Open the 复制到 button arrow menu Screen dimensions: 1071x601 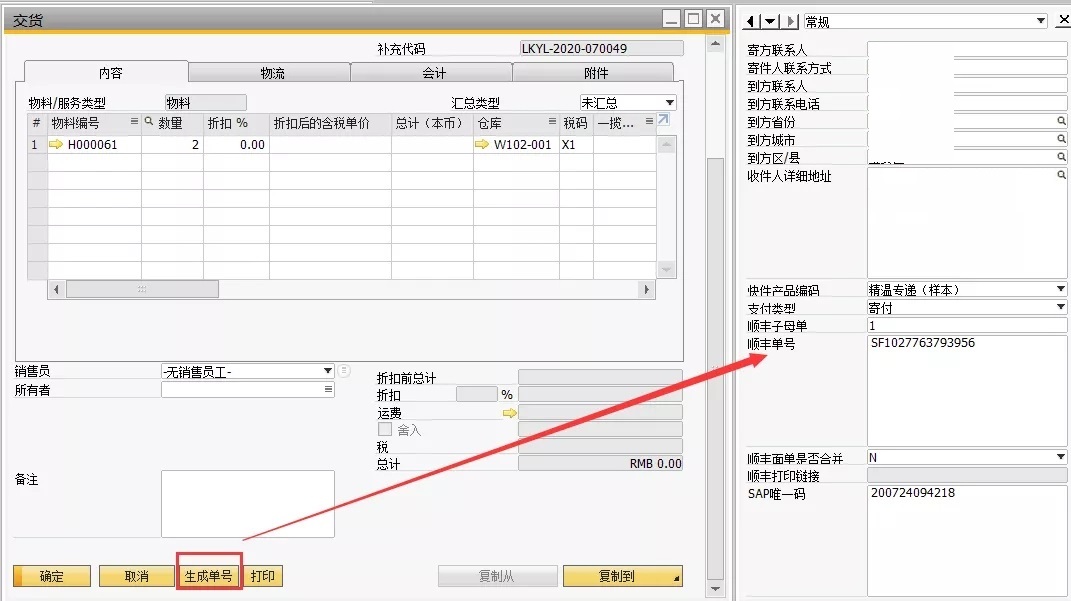click(x=676, y=578)
